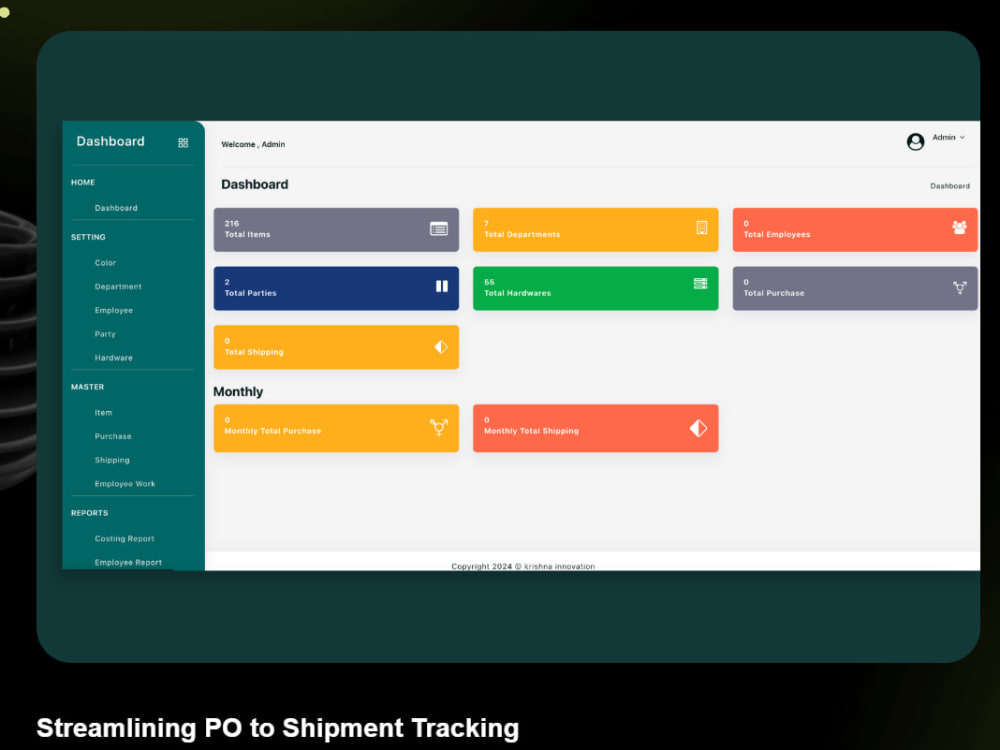Image resolution: width=1000 pixels, height=750 pixels.
Task: Click the Dashboard sidebar title
Action: coord(110,142)
